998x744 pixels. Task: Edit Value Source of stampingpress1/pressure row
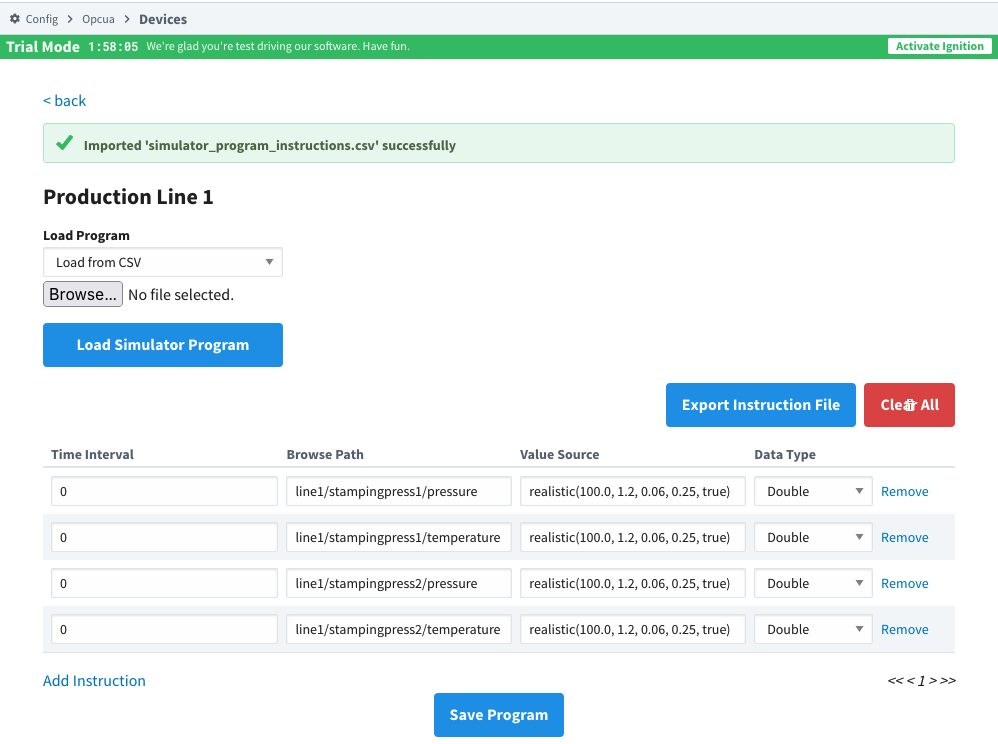[633, 491]
